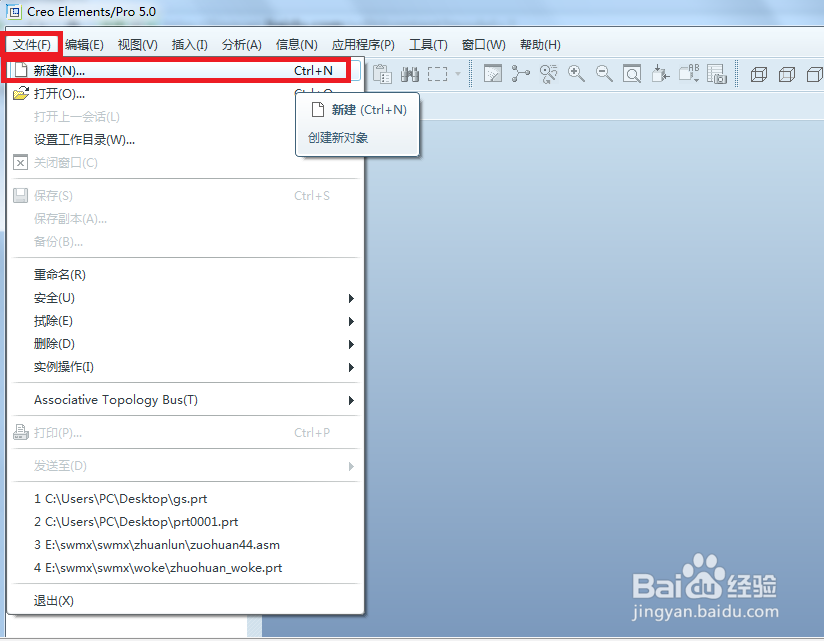The width and height of the screenshot is (824, 641).
Task: Open the 分析(A) menu
Action: [241, 45]
